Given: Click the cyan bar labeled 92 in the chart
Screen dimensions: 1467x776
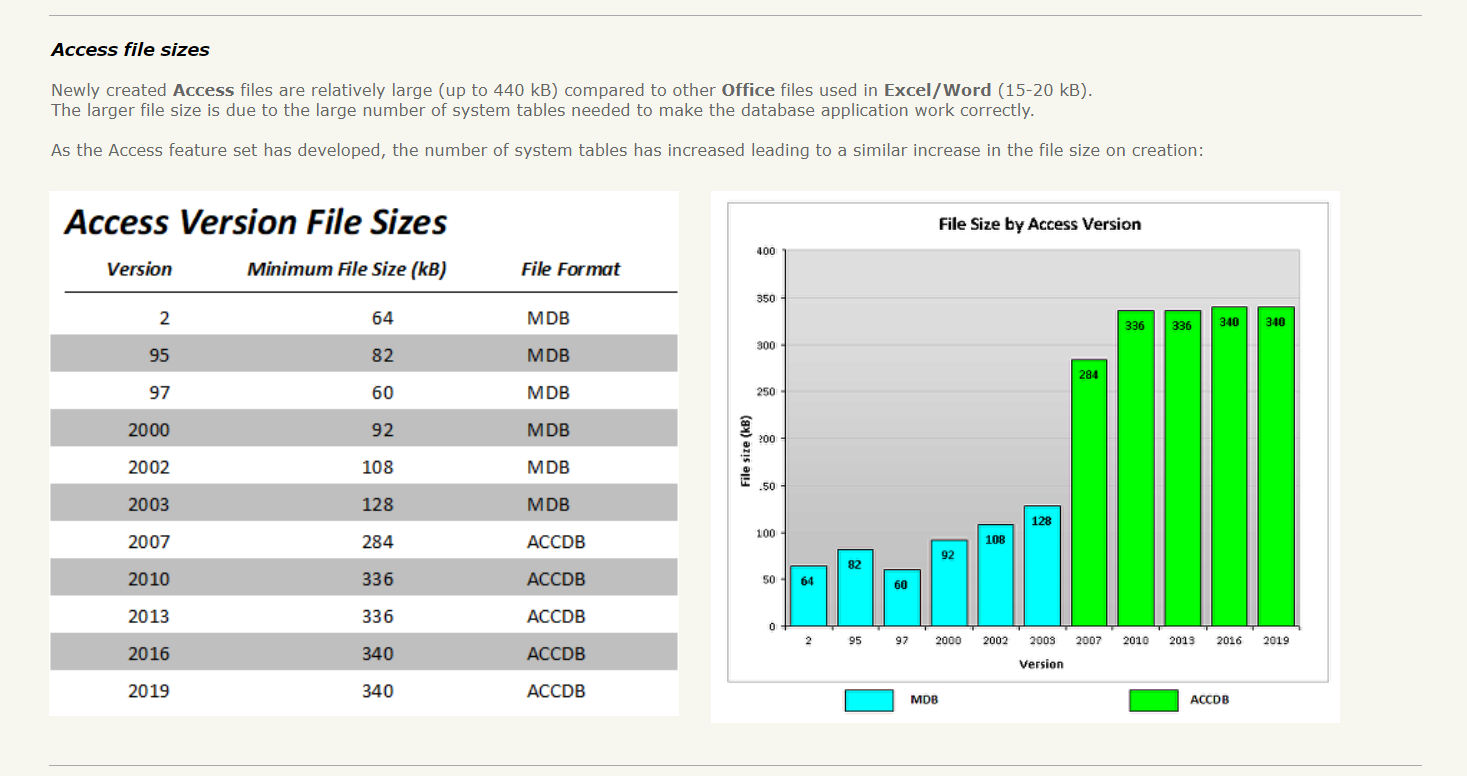Looking at the screenshot, I should coord(949,583).
